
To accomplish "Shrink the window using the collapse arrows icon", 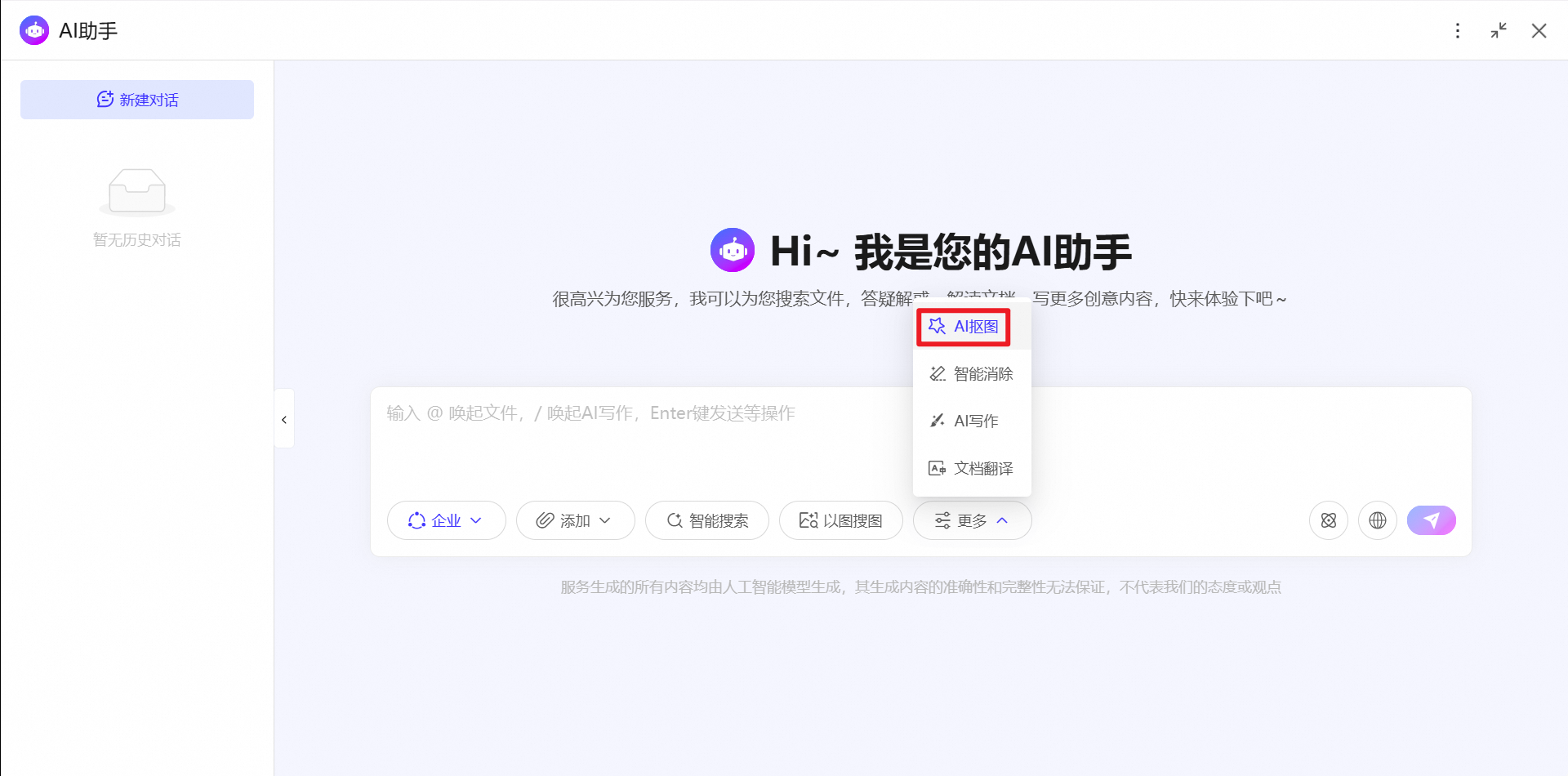I will [x=1499, y=30].
